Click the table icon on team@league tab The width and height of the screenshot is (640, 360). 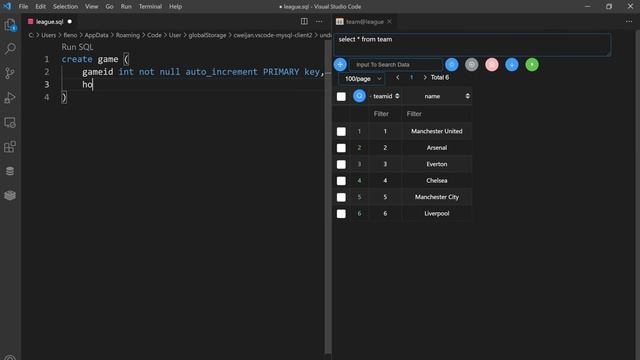(340, 22)
